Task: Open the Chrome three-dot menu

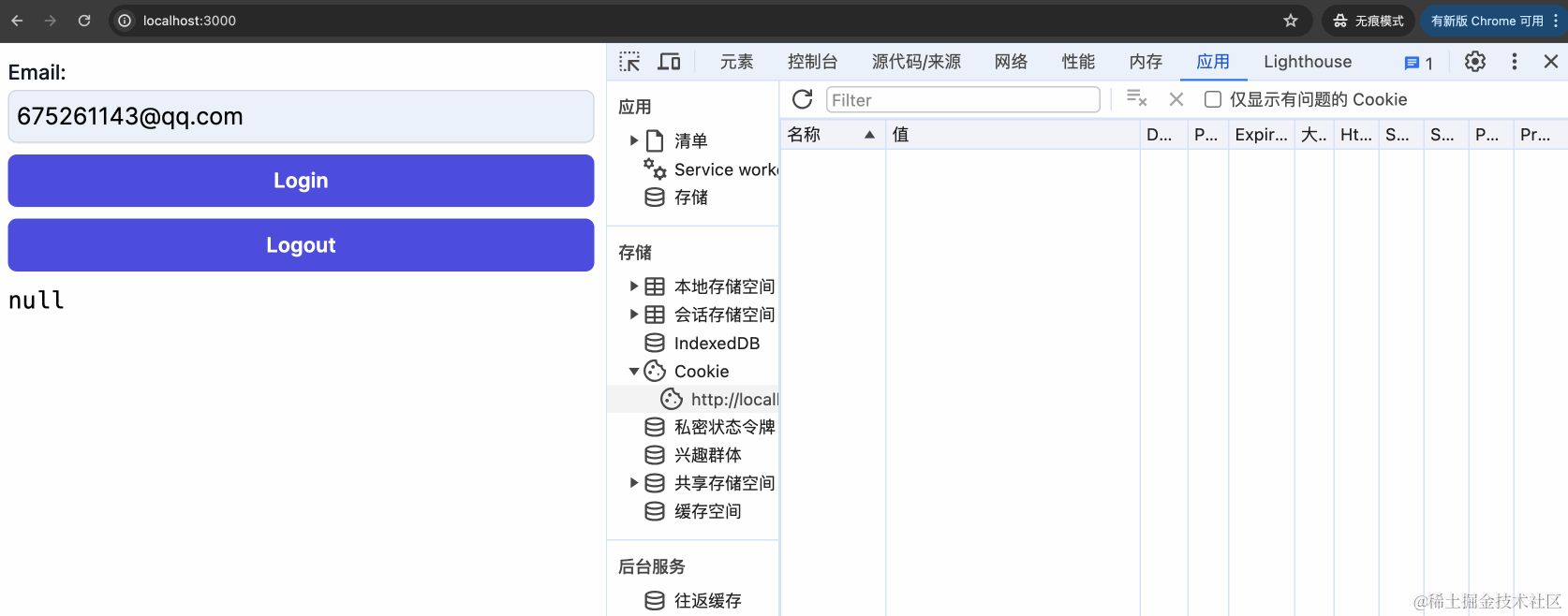Action: (1556, 21)
